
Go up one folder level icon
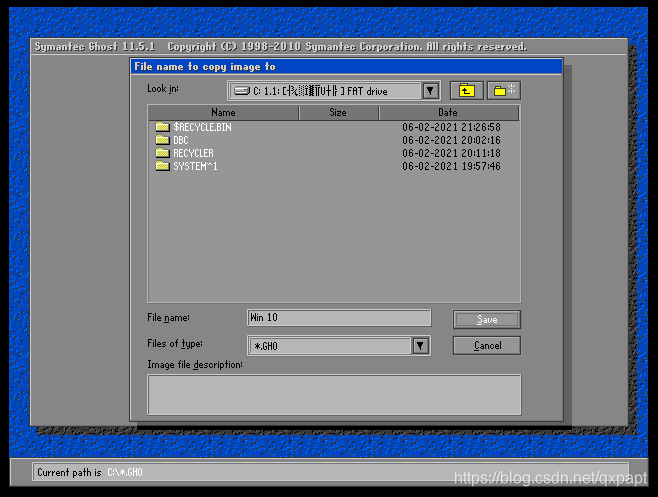click(x=466, y=91)
